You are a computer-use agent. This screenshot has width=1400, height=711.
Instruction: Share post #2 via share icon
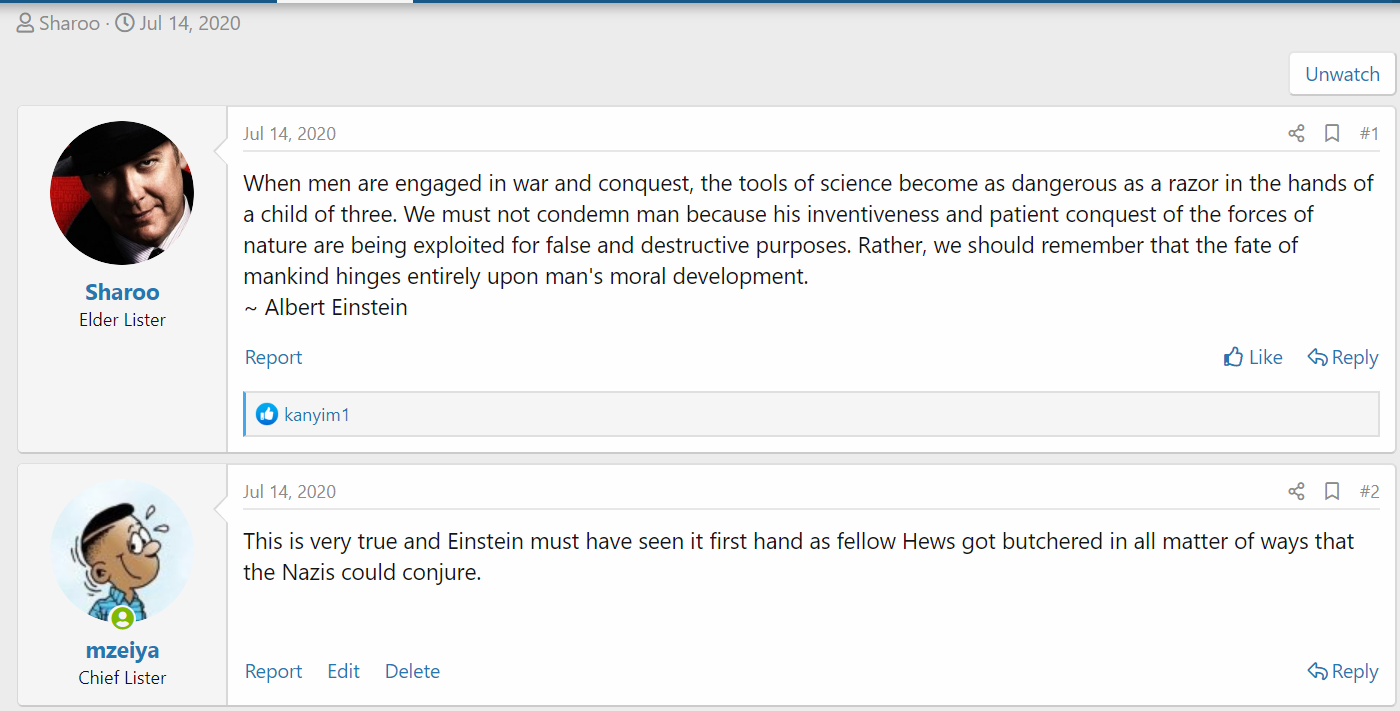(1296, 492)
